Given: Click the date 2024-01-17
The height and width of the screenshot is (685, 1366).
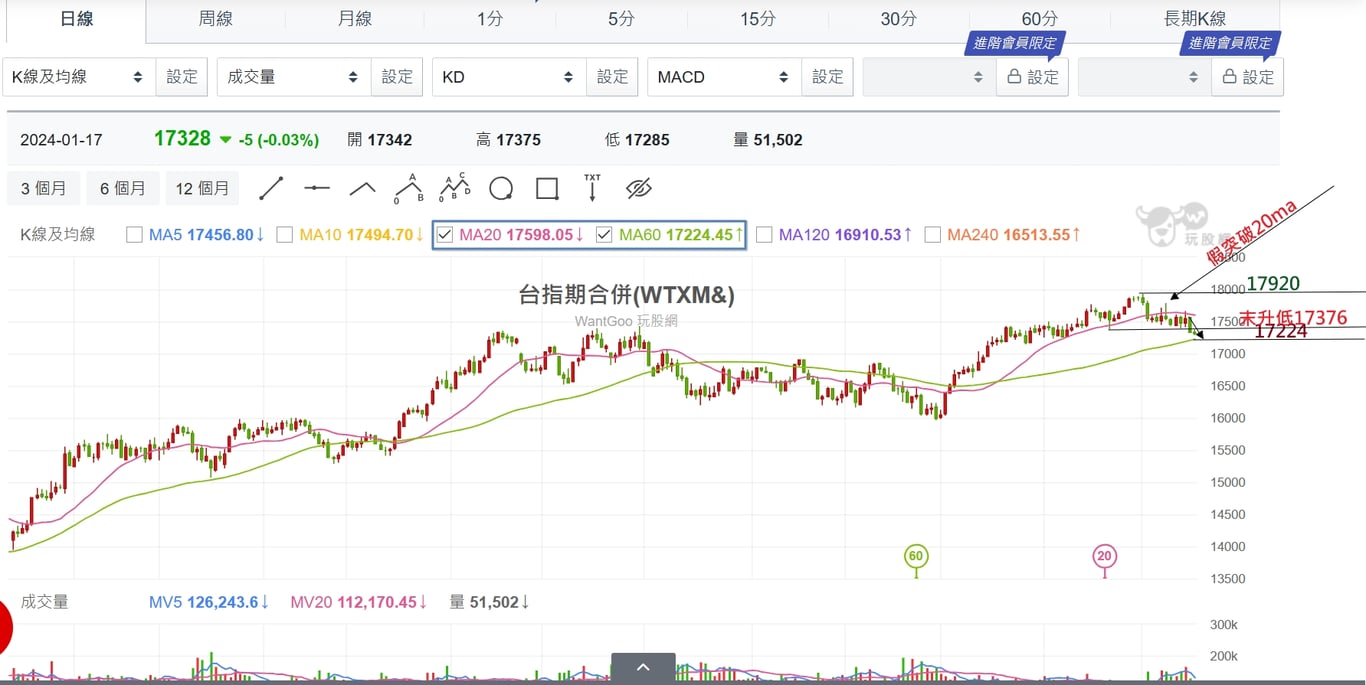Looking at the screenshot, I should pos(61,140).
